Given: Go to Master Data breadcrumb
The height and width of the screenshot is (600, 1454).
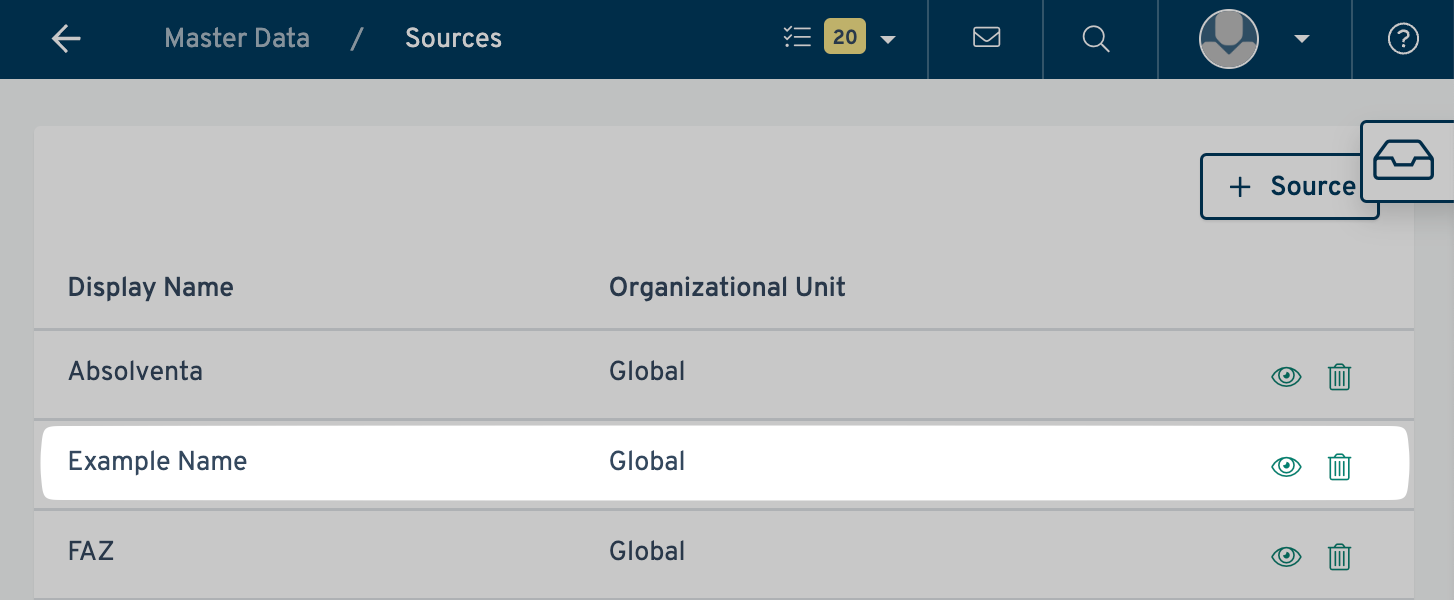Looking at the screenshot, I should (x=237, y=38).
